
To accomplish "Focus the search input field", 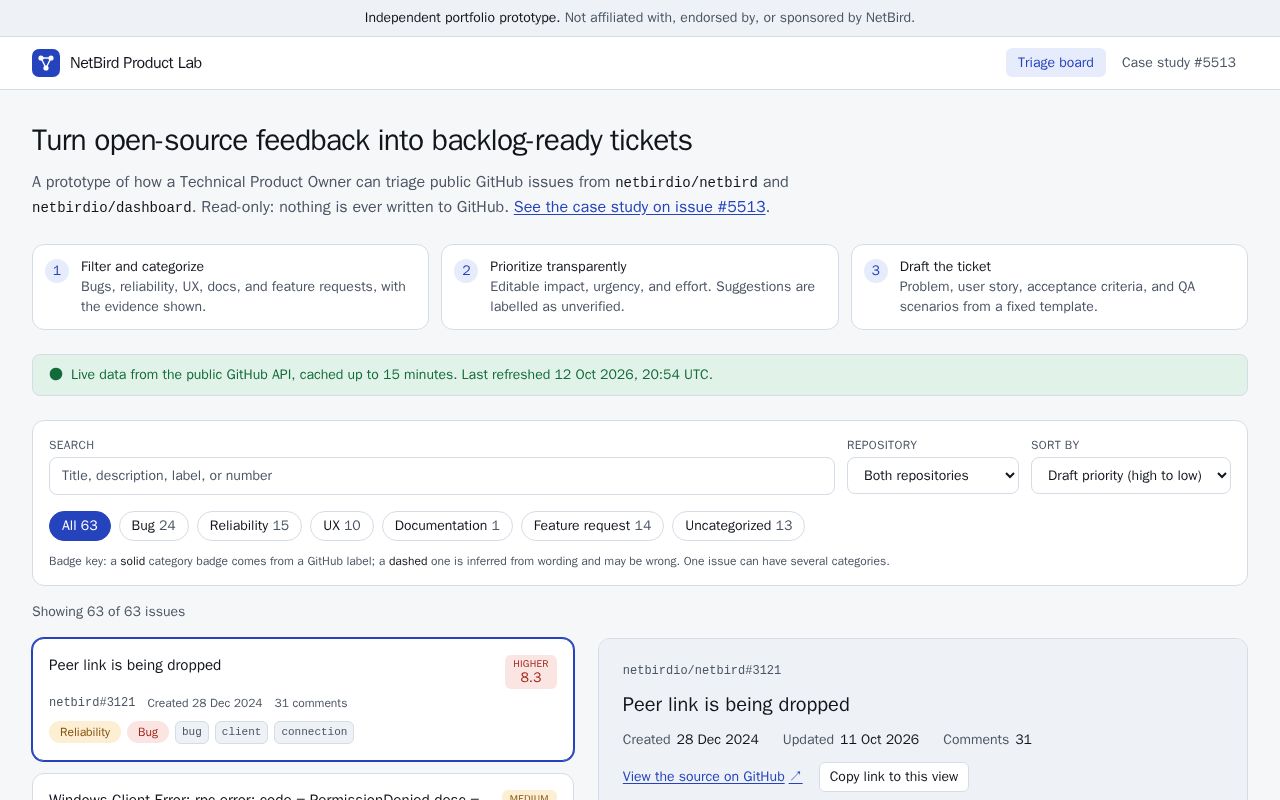I will click(x=441, y=476).
